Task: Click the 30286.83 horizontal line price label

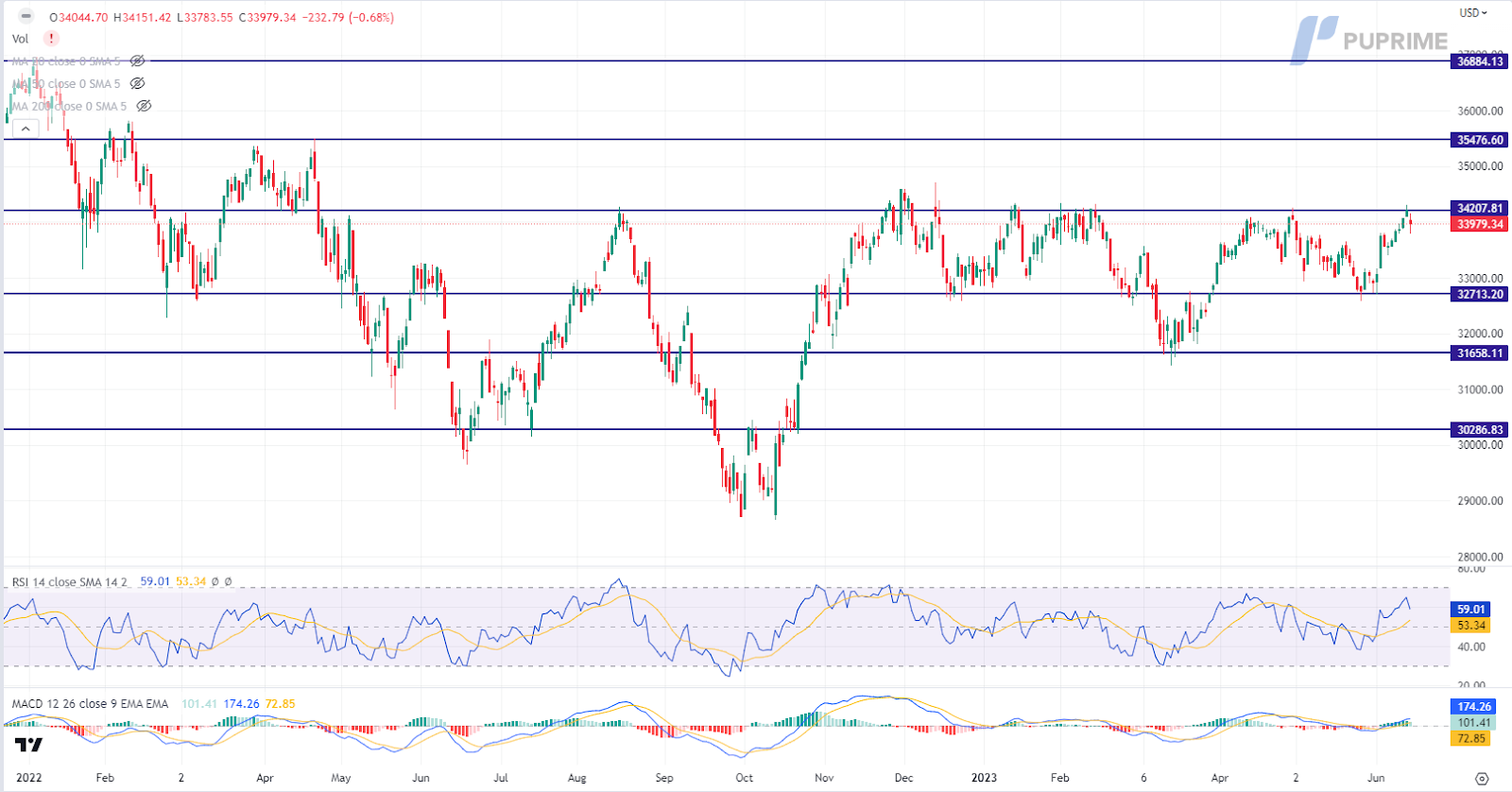Action: click(x=1479, y=429)
